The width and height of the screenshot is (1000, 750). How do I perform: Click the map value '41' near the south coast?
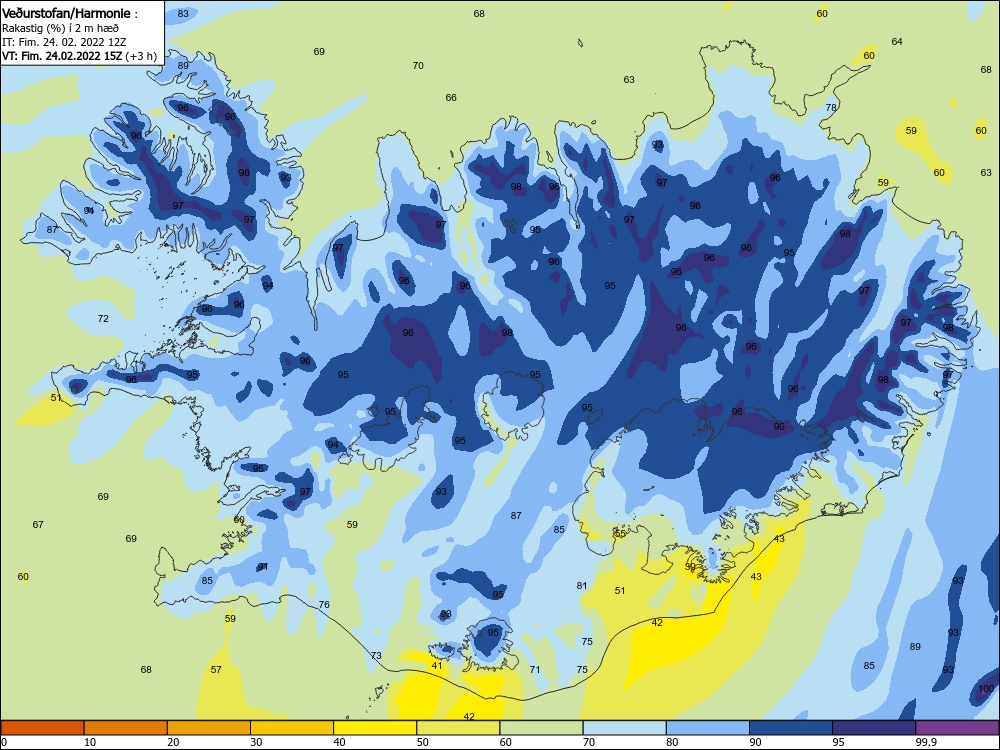click(437, 666)
